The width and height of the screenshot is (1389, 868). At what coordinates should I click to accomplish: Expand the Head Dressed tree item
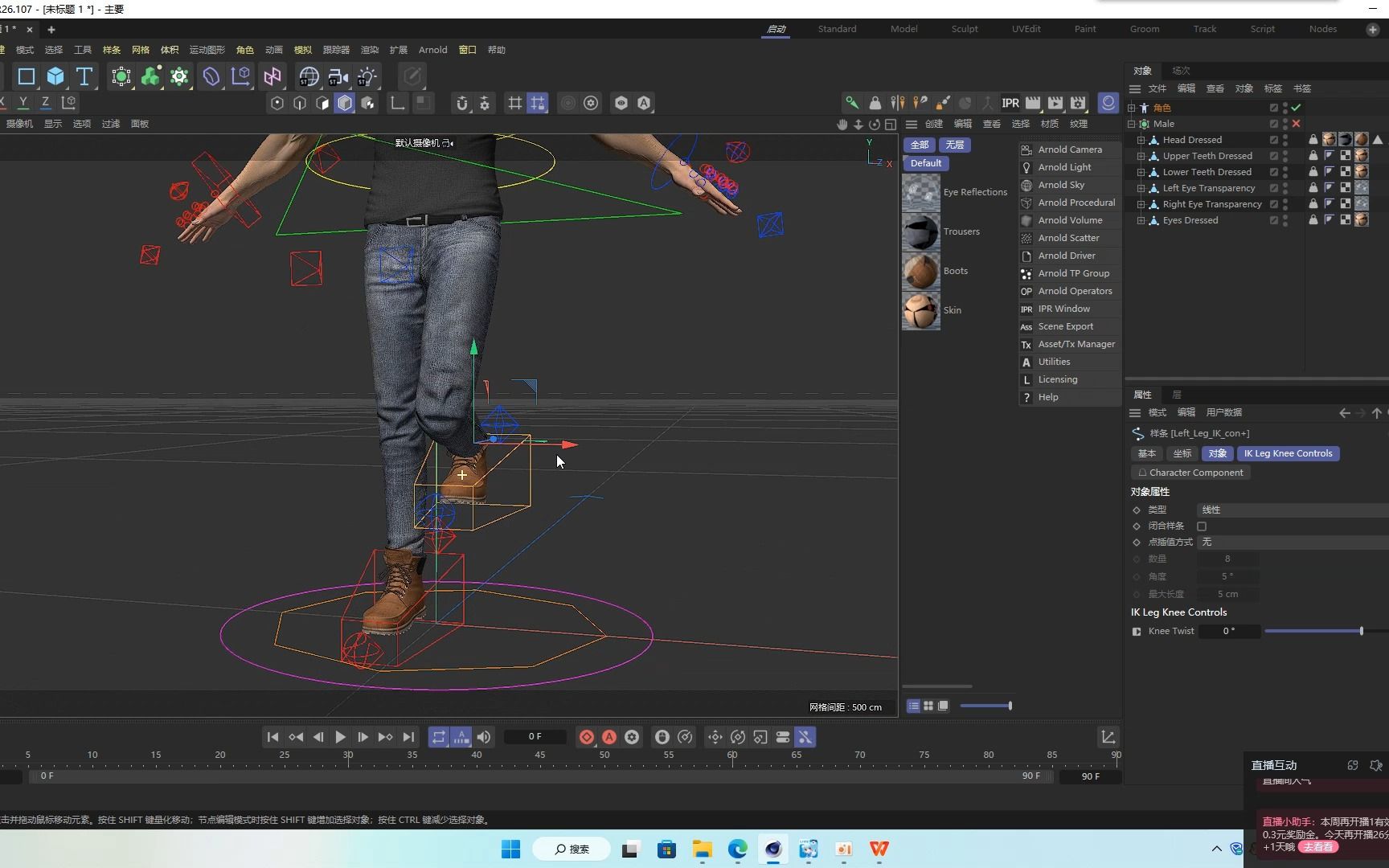1141,140
